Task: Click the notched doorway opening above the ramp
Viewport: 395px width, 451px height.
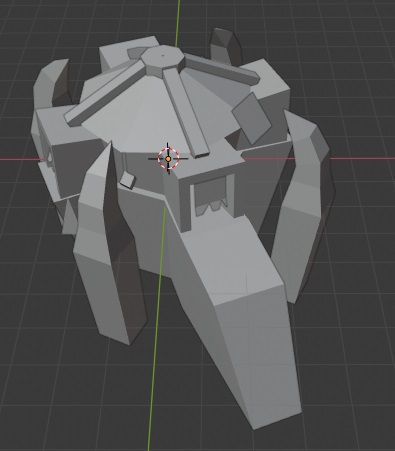Action: pos(211,196)
